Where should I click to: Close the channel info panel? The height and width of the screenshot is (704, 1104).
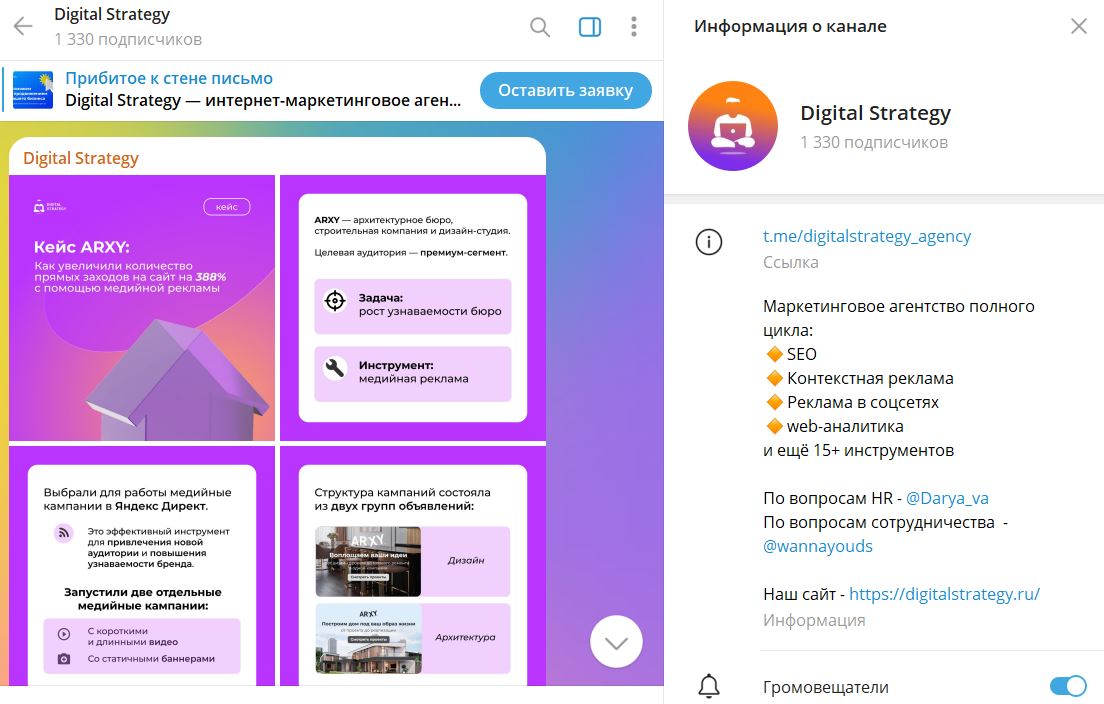coord(1078,27)
